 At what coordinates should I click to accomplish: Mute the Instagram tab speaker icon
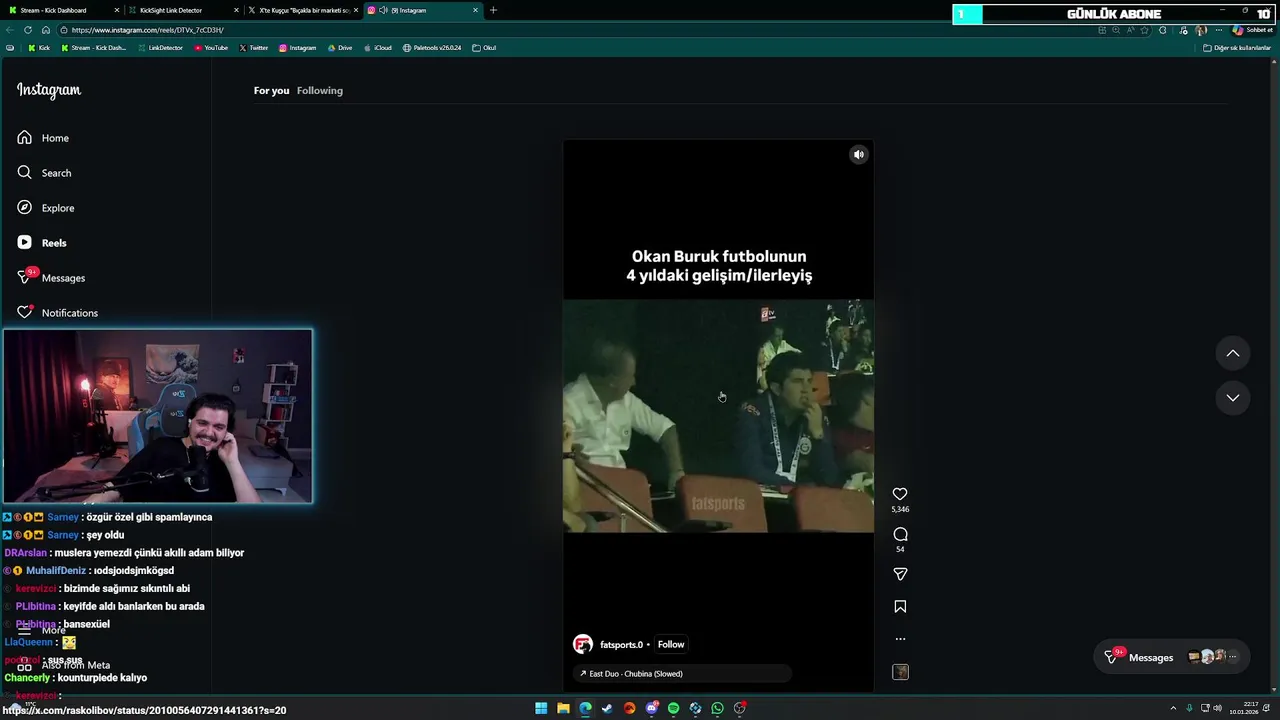pyautogui.click(x=383, y=10)
